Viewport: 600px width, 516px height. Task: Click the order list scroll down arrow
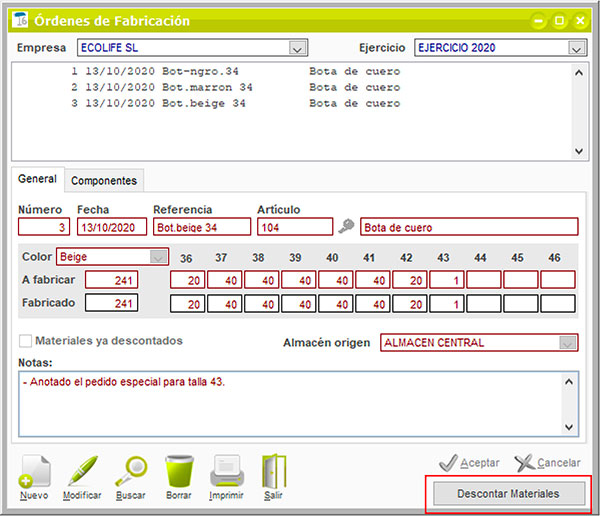[579, 151]
